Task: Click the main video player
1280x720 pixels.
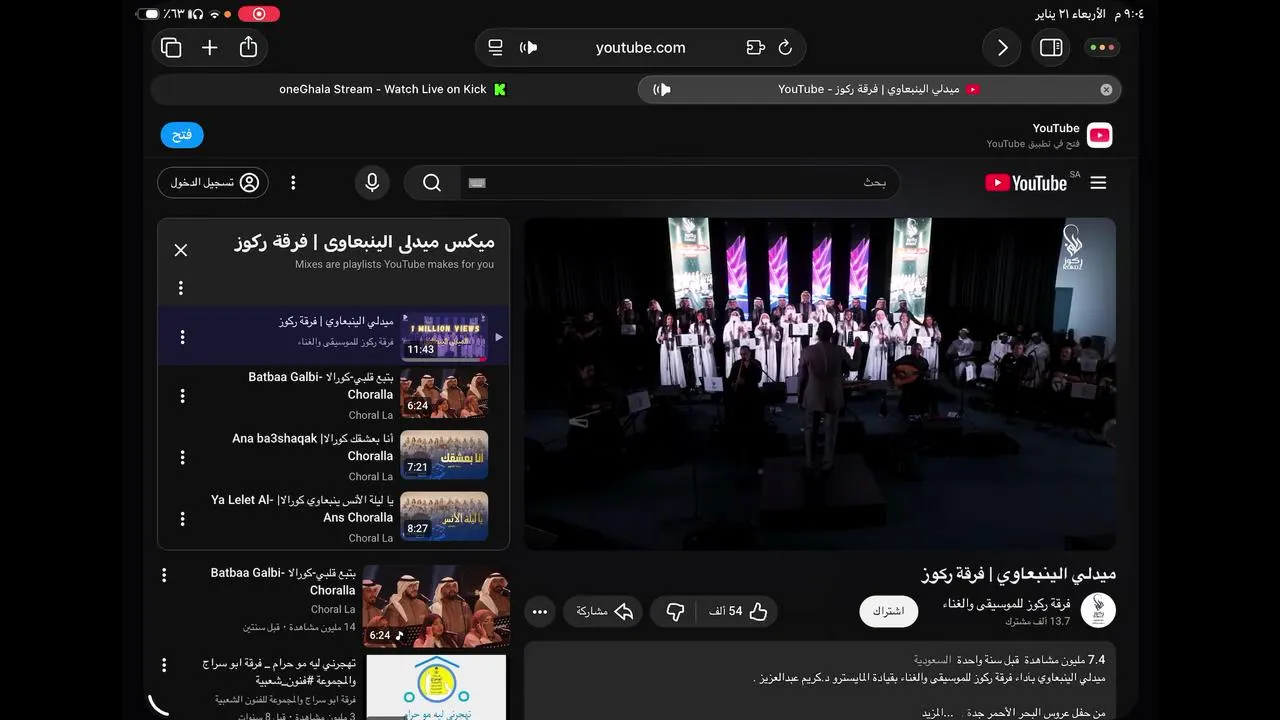Action: tap(820, 384)
